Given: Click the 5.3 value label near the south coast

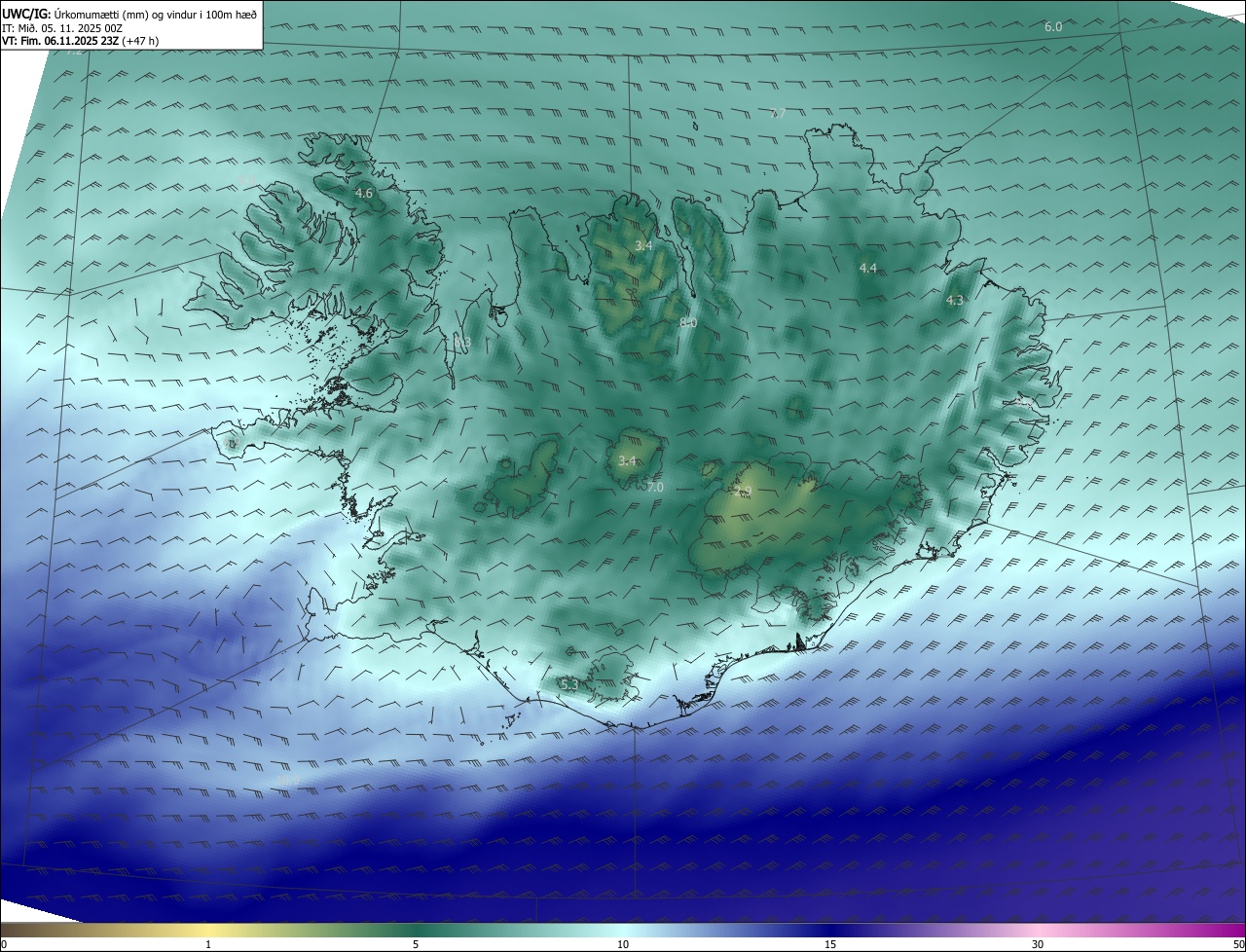Looking at the screenshot, I should [x=569, y=685].
